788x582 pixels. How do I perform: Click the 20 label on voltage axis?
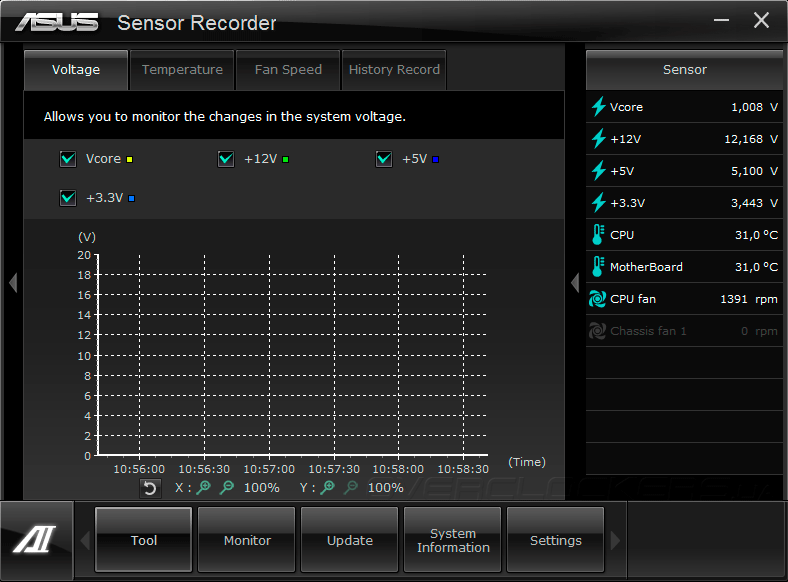[84, 255]
